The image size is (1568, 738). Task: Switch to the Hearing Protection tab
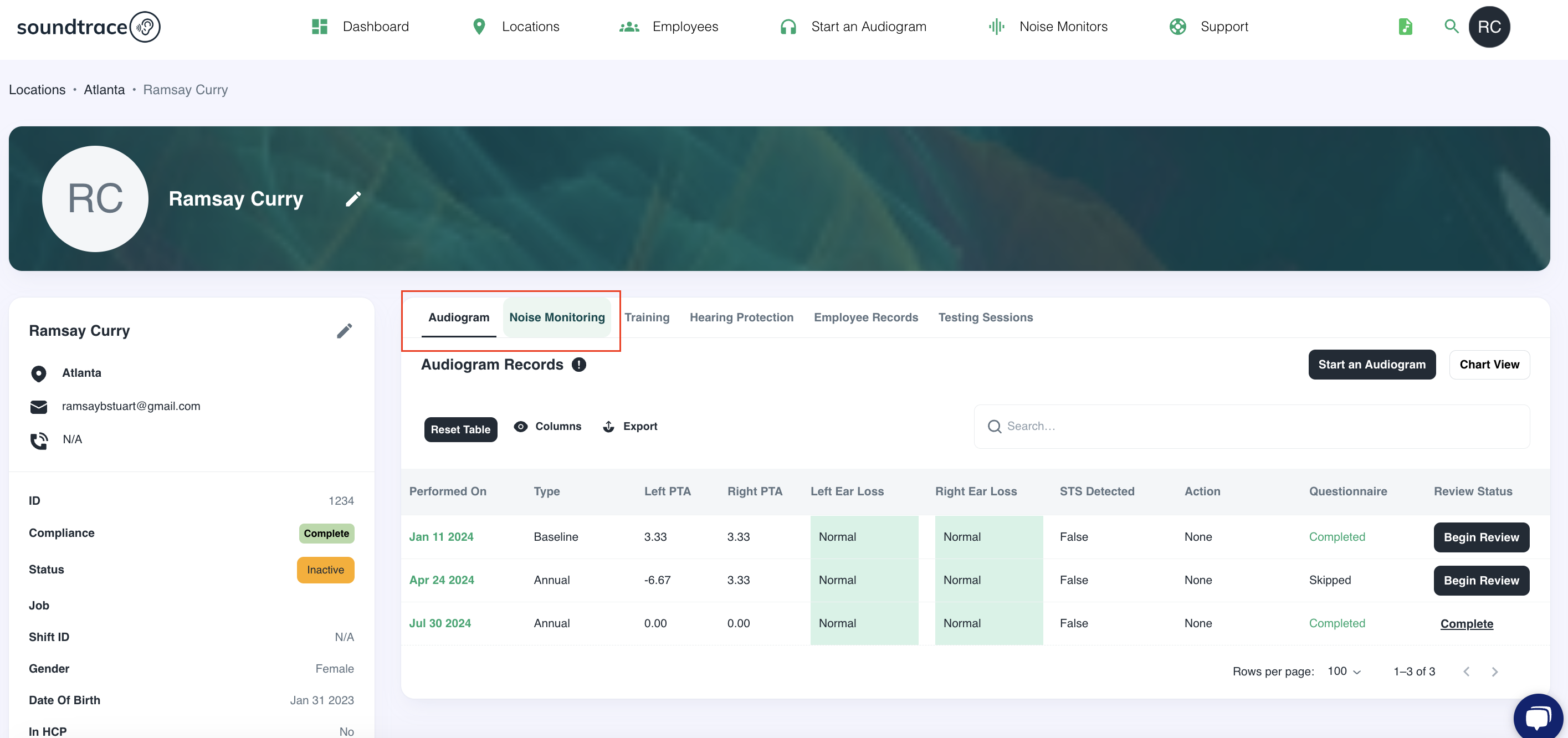click(x=741, y=317)
